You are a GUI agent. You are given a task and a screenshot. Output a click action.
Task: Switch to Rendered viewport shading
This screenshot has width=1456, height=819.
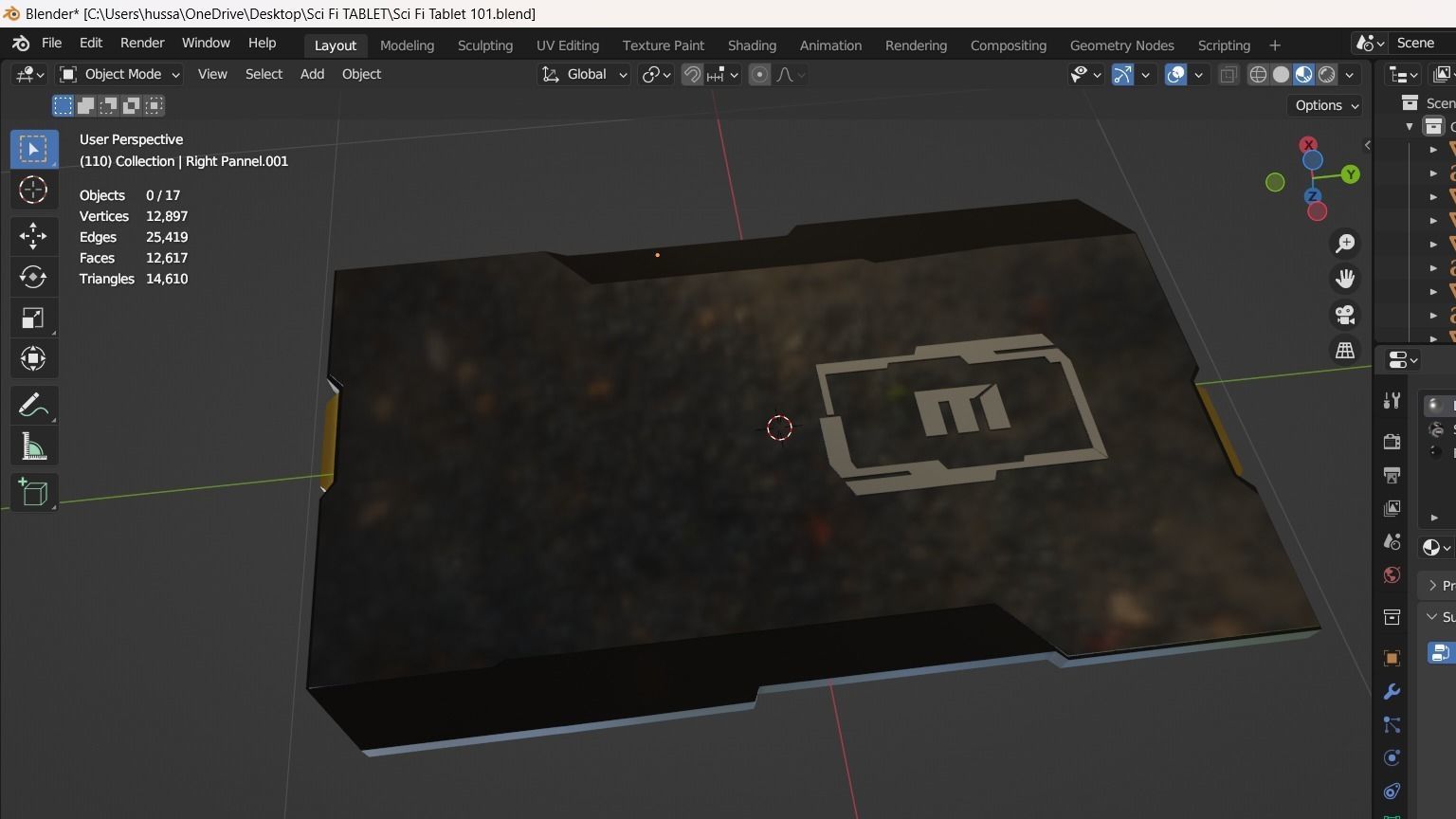1327,74
